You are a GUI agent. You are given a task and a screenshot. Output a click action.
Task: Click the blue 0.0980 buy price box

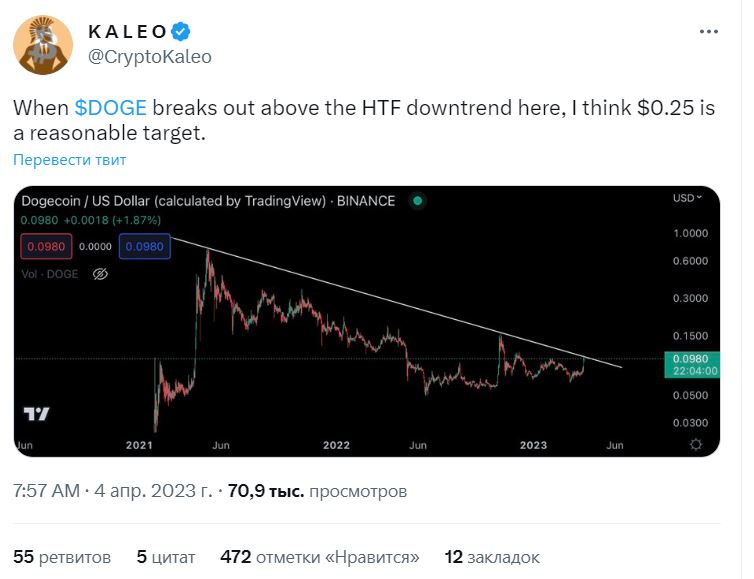click(145, 244)
